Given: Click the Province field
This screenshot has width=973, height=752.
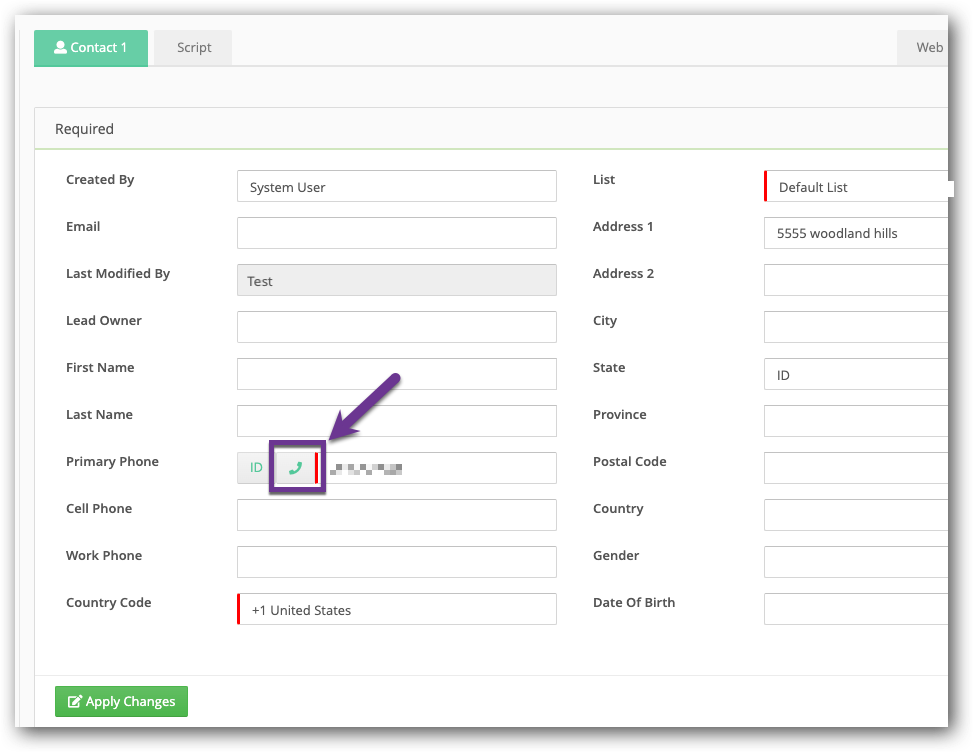Looking at the screenshot, I should pyautogui.click(x=856, y=421).
